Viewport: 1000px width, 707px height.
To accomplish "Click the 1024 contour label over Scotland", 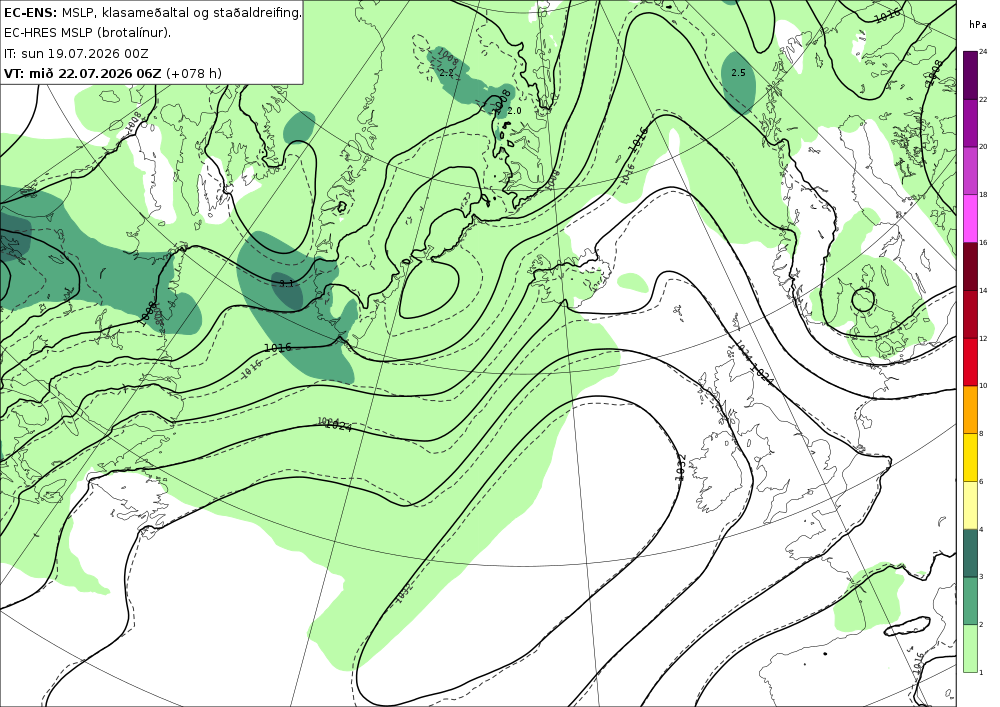I will click(x=761, y=374).
